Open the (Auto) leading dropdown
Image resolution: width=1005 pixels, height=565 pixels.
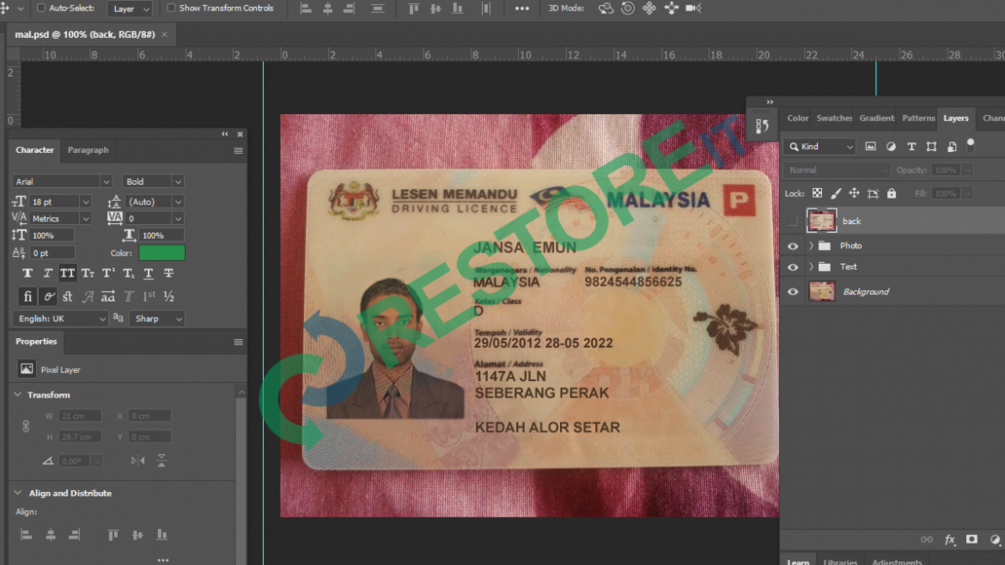[178, 202]
